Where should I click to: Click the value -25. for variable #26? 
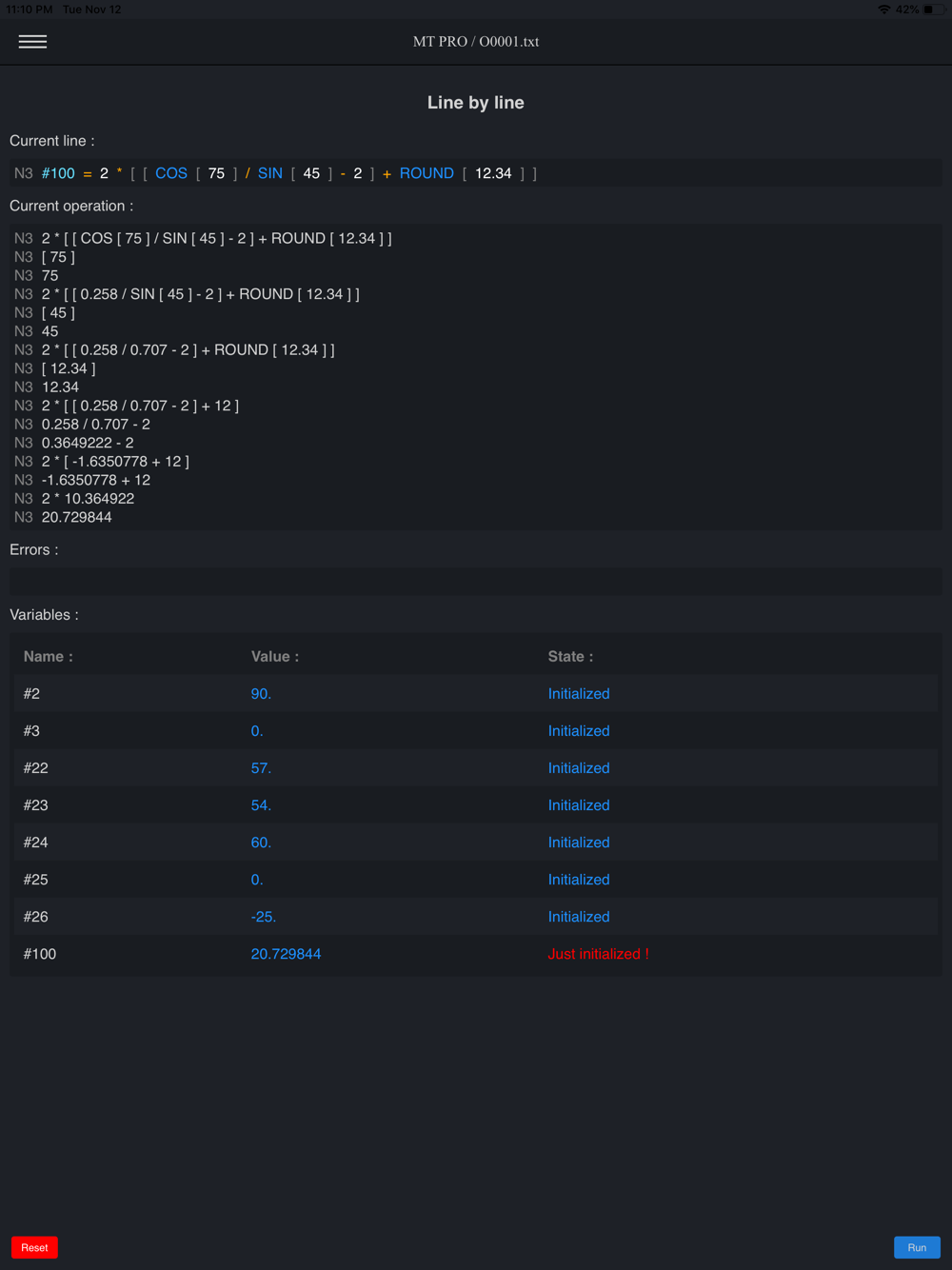pyautogui.click(x=263, y=917)
